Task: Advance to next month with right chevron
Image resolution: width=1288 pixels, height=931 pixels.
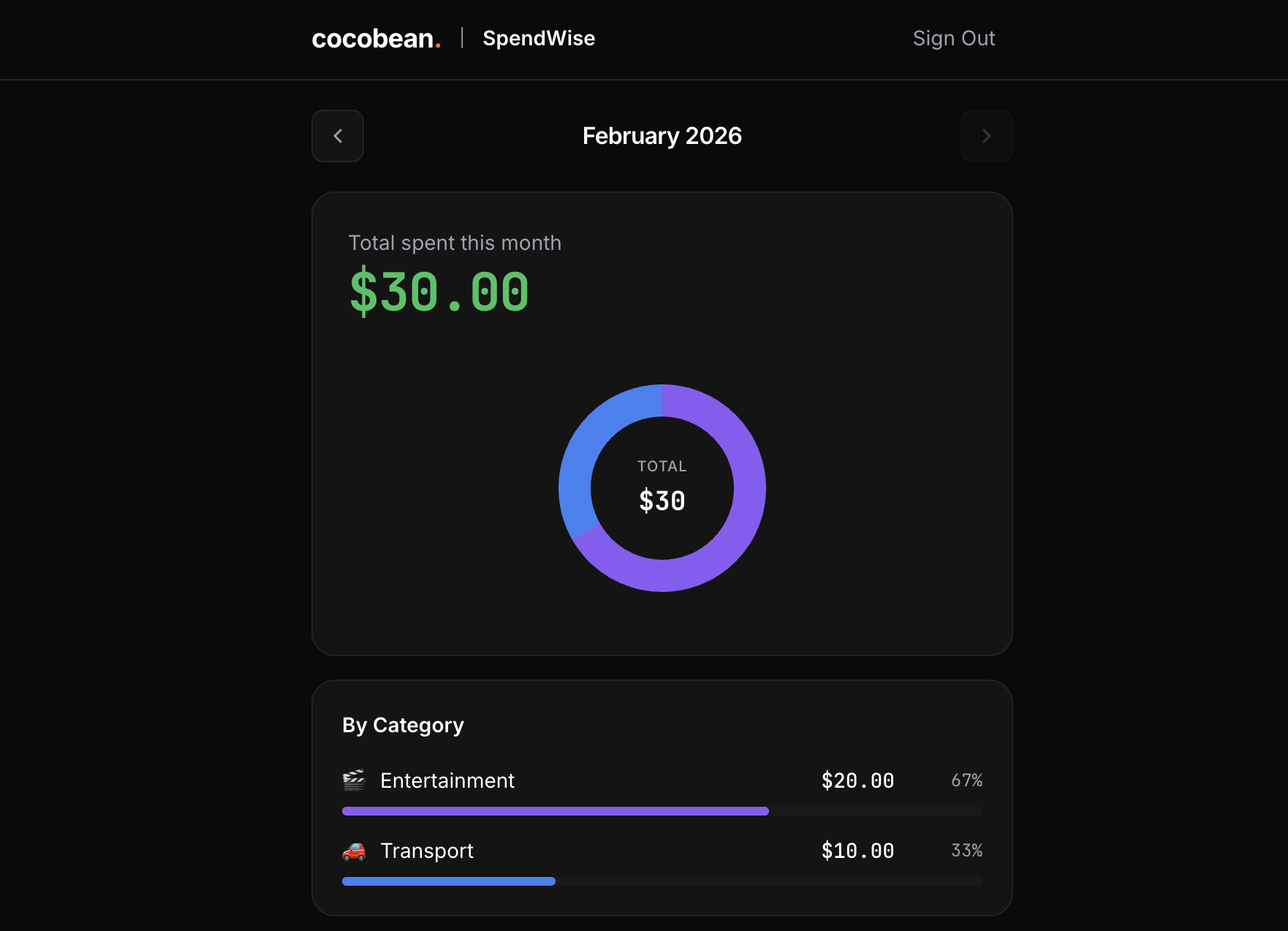Action: click(x=986, y=136)
